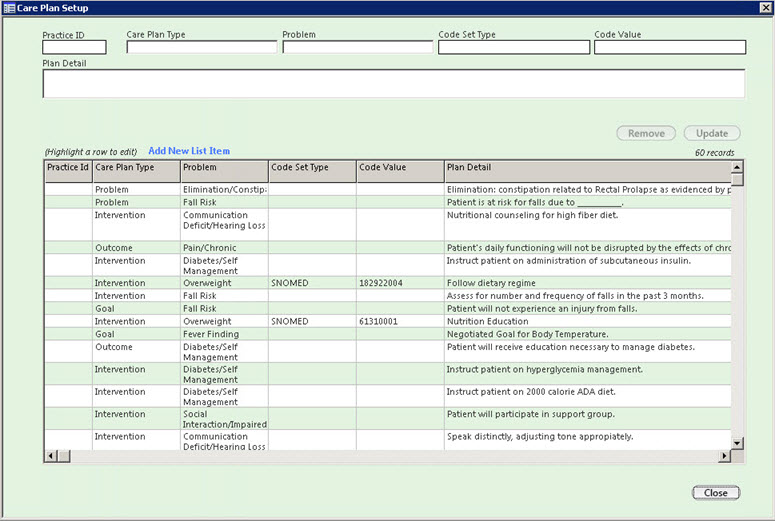Click the Plan Detail text area

click(x=393, y=84)
